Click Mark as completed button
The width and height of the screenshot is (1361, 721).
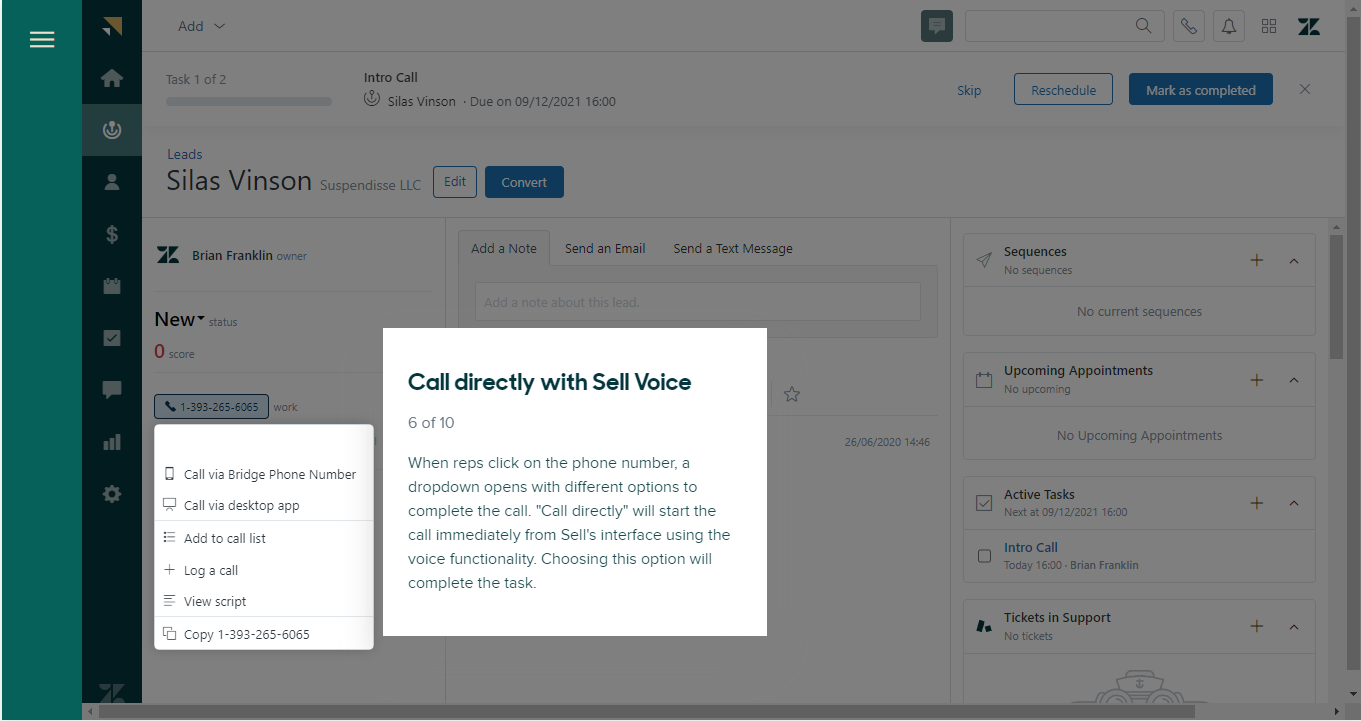coord(1201,89)
